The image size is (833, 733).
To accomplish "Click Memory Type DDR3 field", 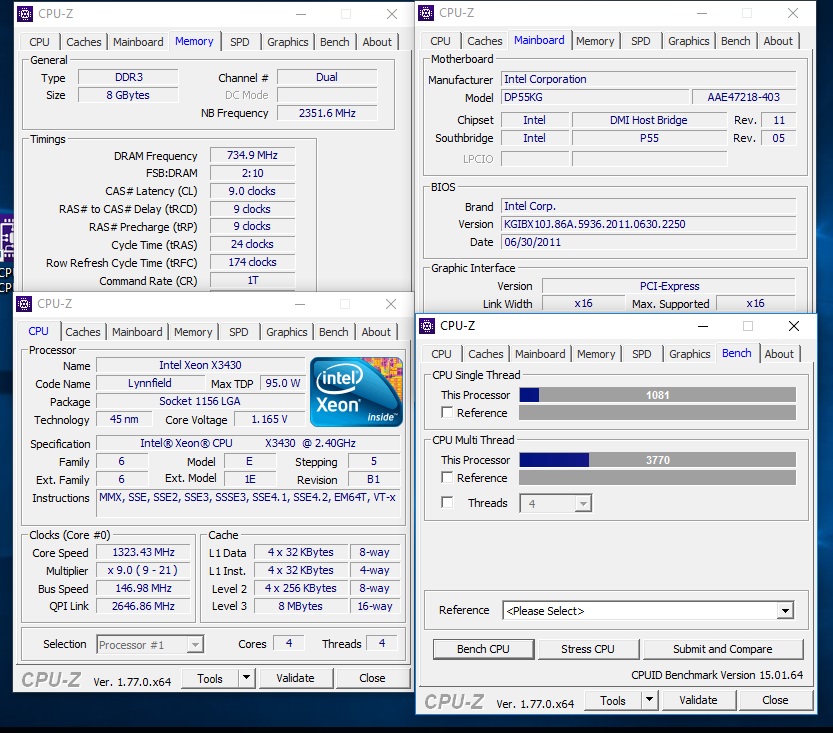I will 129,77.
